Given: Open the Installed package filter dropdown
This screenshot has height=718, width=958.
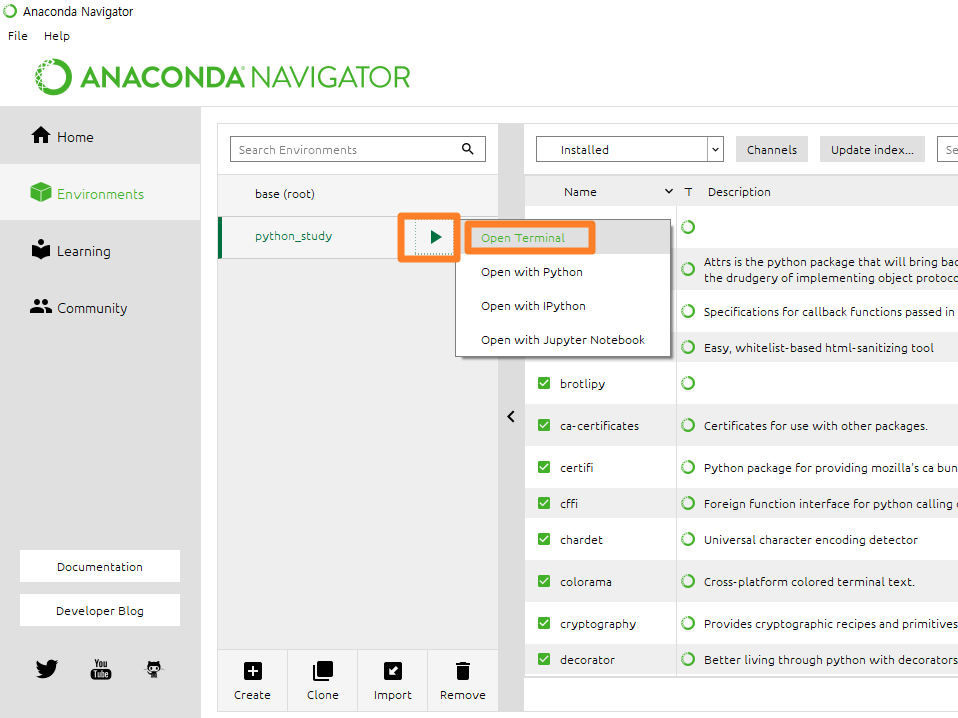Looking at the screenshot, I should tap(629, 149).
